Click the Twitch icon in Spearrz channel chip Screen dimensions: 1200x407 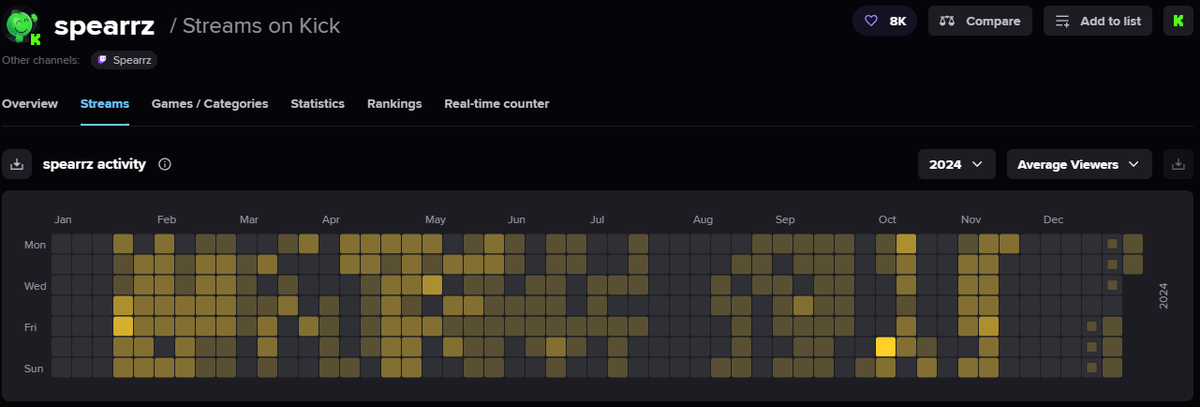pyautogui.click(x=103, y=60)
